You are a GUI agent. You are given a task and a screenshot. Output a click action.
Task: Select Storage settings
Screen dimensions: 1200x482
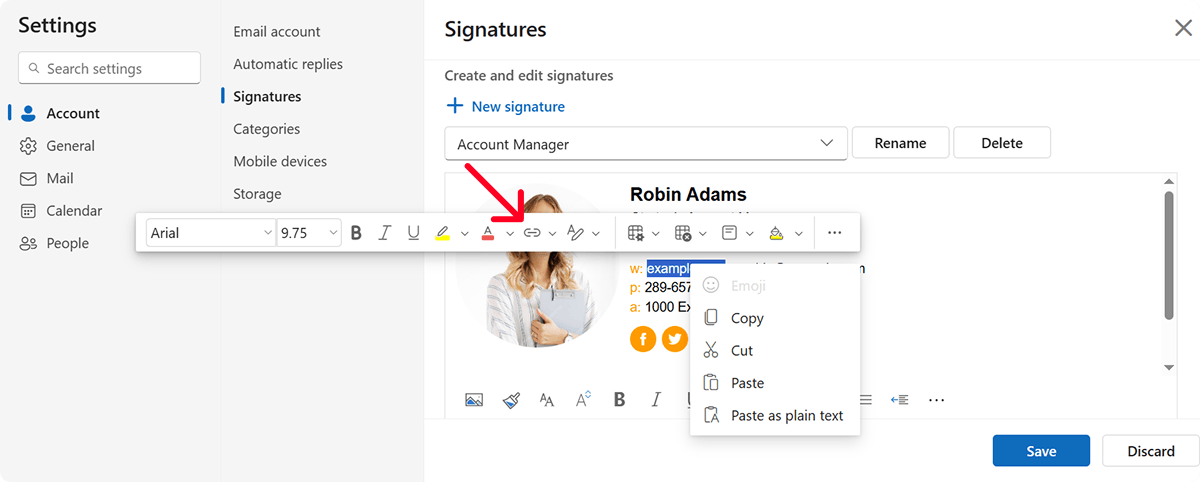(257, 194)
